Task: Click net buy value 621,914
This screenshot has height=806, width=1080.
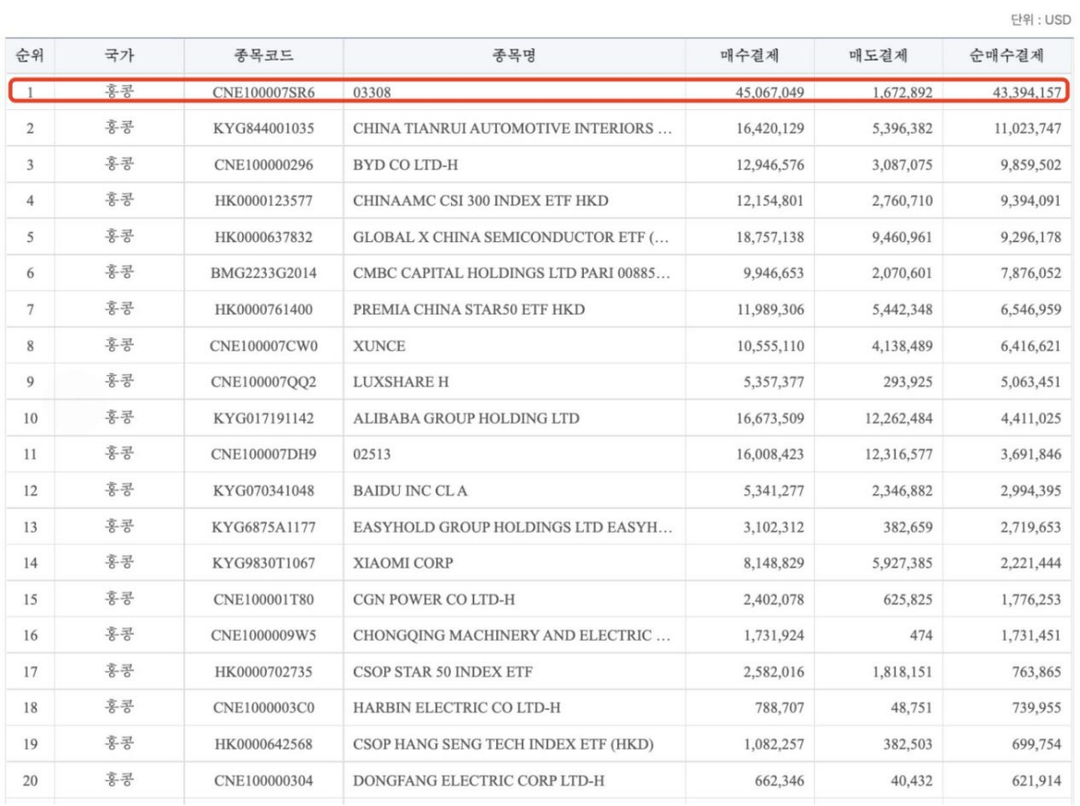Action: click(1037, 781)
